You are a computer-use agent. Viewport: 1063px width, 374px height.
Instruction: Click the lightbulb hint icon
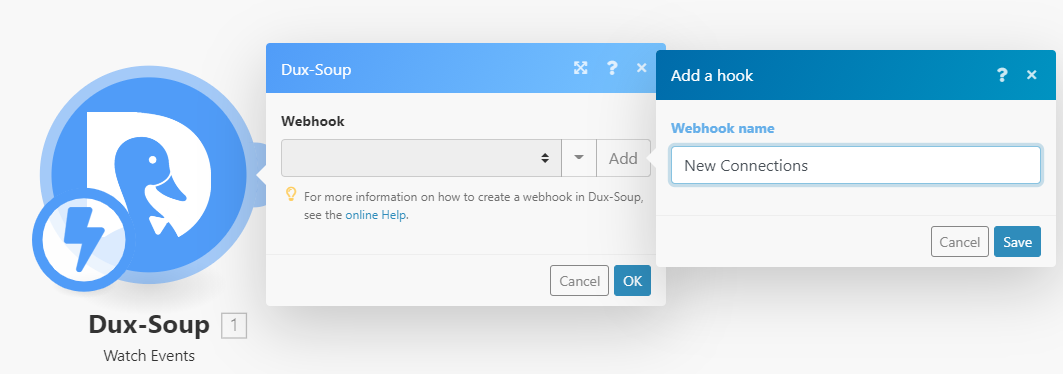(x=291, y=194)
